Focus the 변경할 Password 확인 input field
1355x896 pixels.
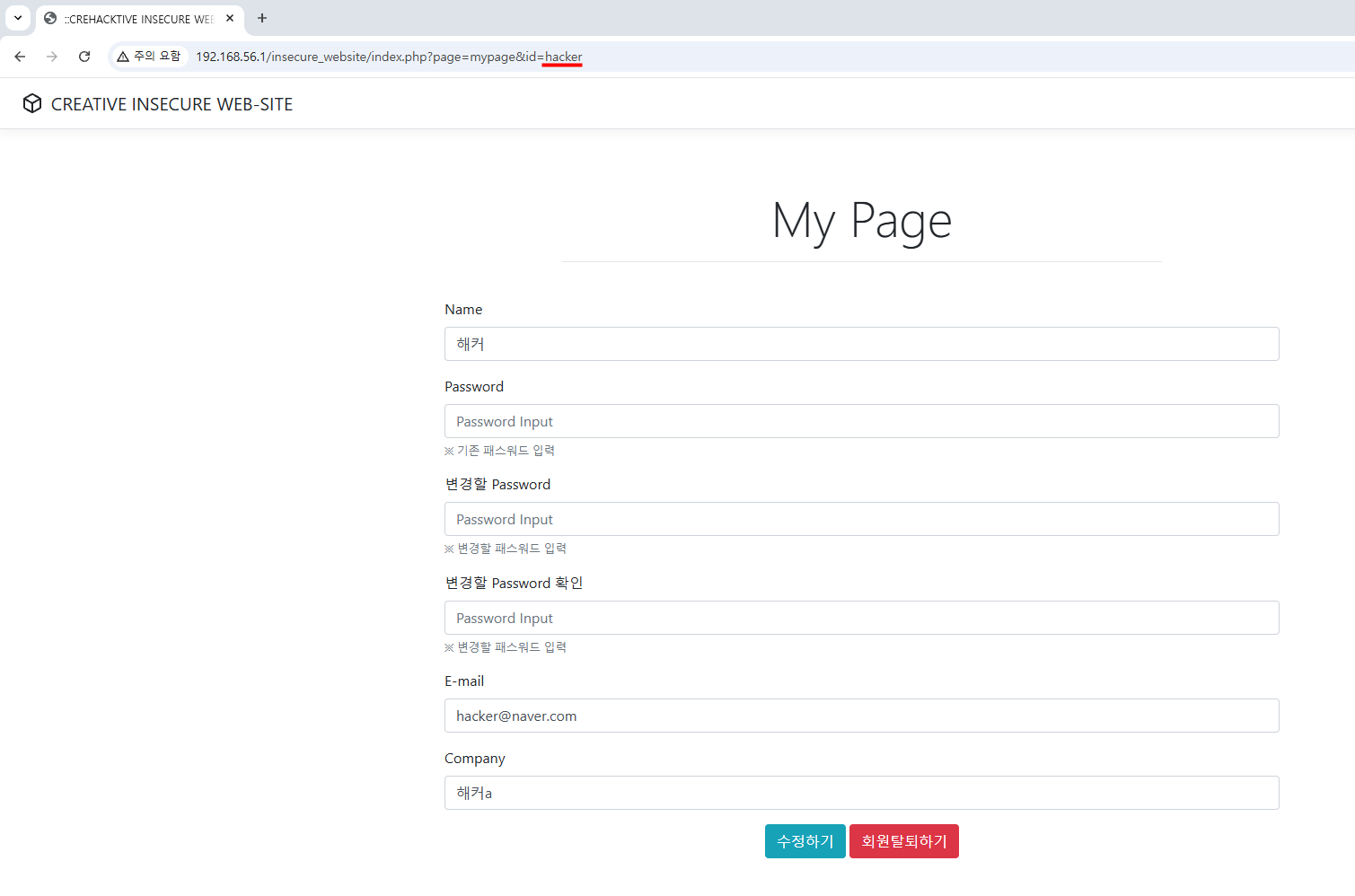click(861, 618)
